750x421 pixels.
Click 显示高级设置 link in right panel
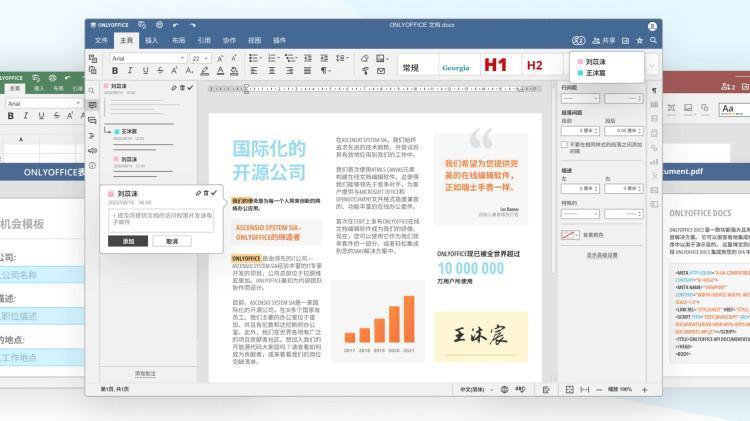[602, 255]
